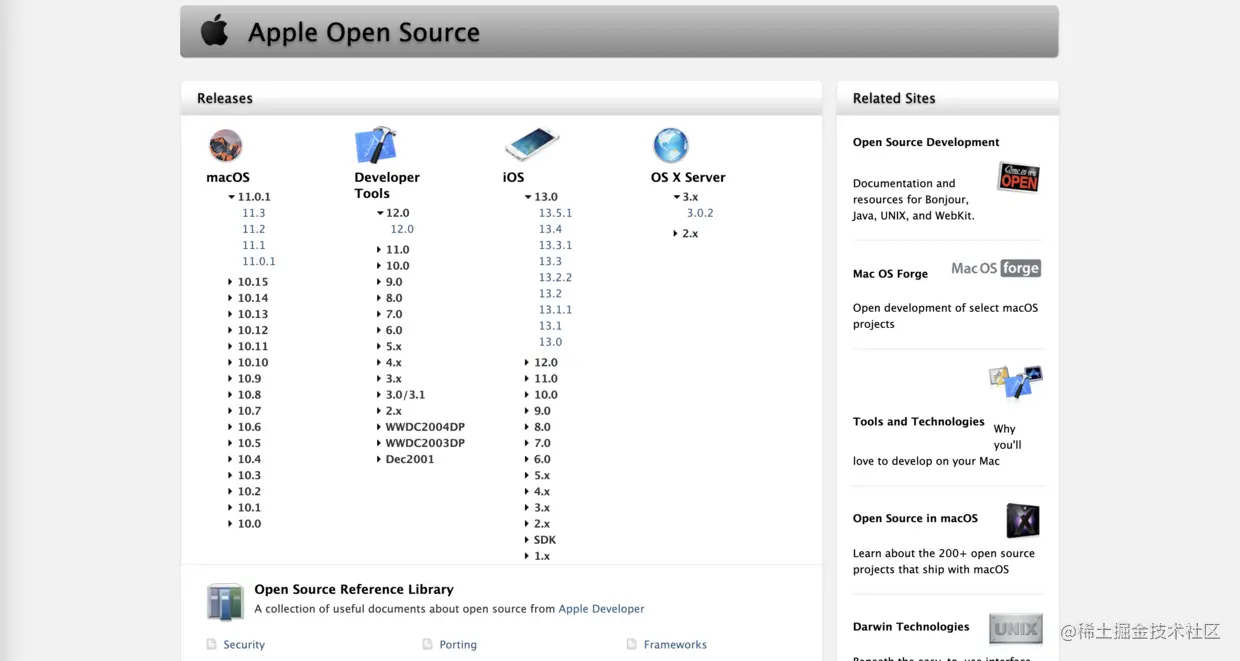Open iOS 13.5.1 source link

(x=556, y=213)
